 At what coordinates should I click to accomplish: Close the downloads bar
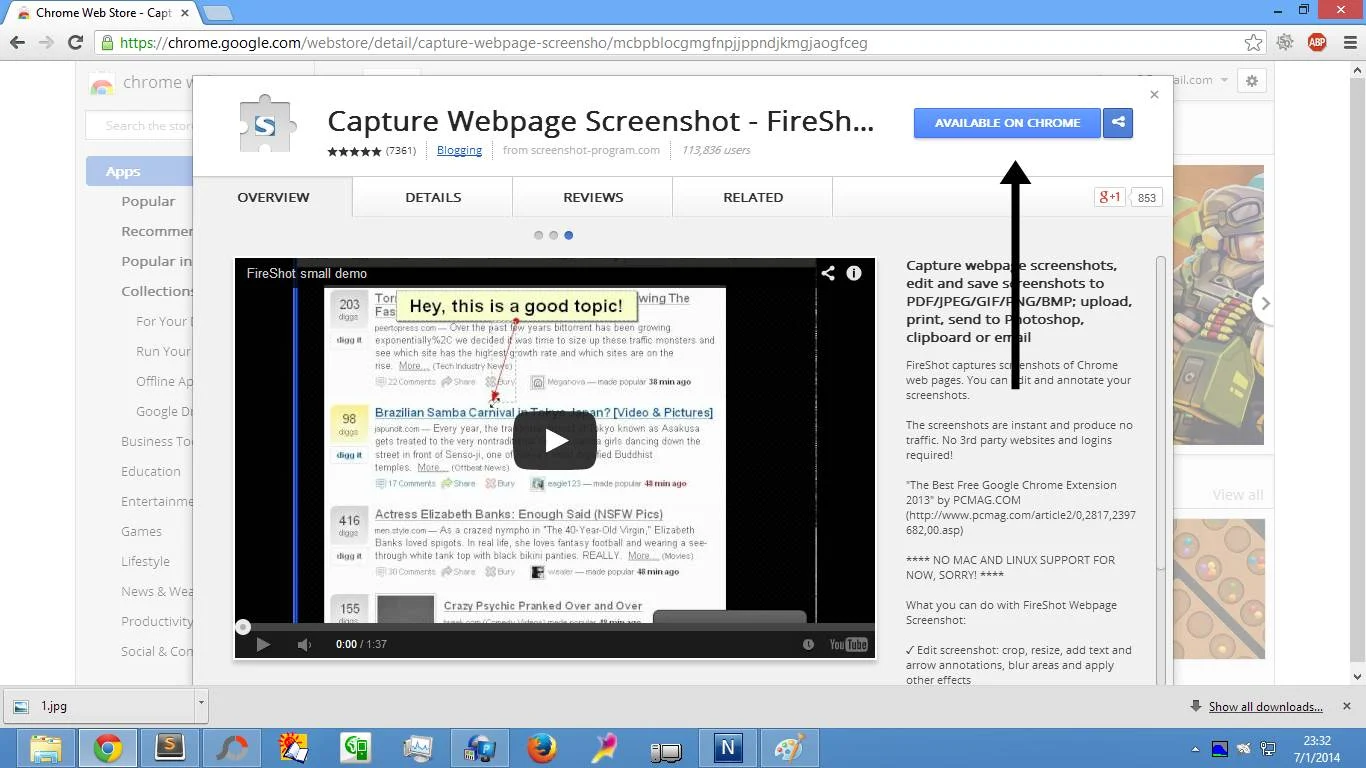click(x=1346, y=706)
